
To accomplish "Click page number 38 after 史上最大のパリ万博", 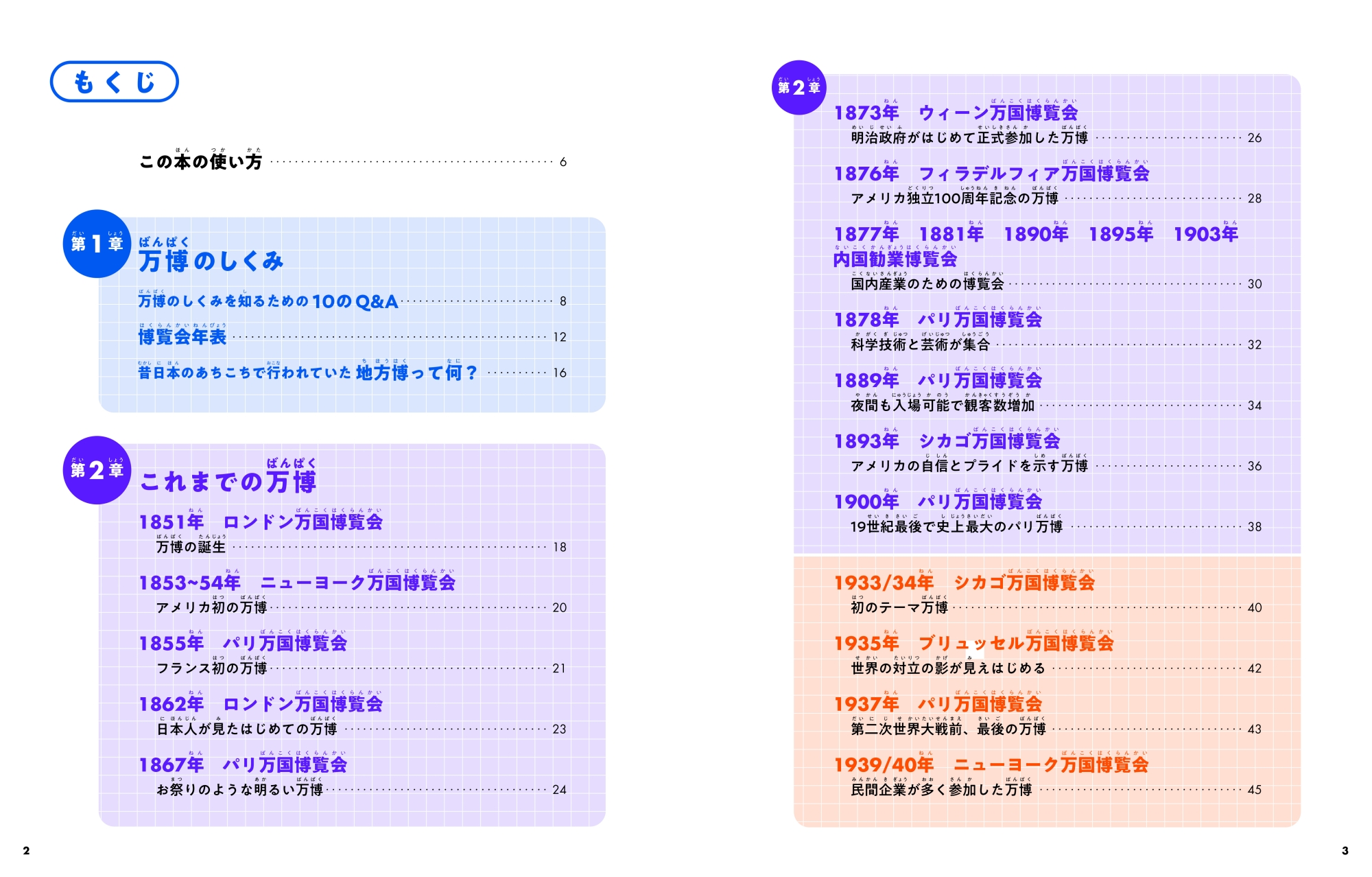I will coord(1255,527).
